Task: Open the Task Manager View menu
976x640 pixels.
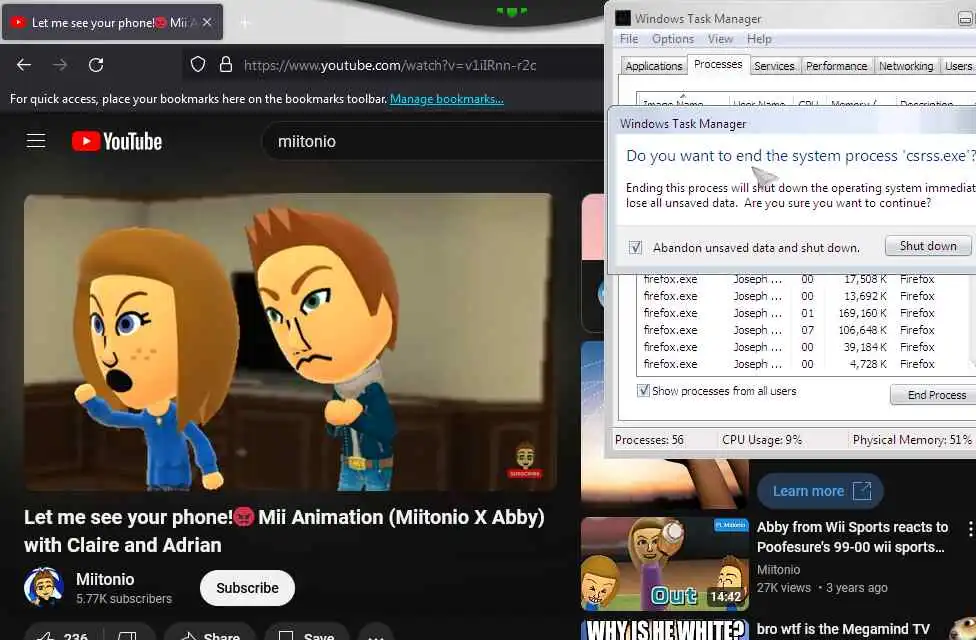Action: 720,39
